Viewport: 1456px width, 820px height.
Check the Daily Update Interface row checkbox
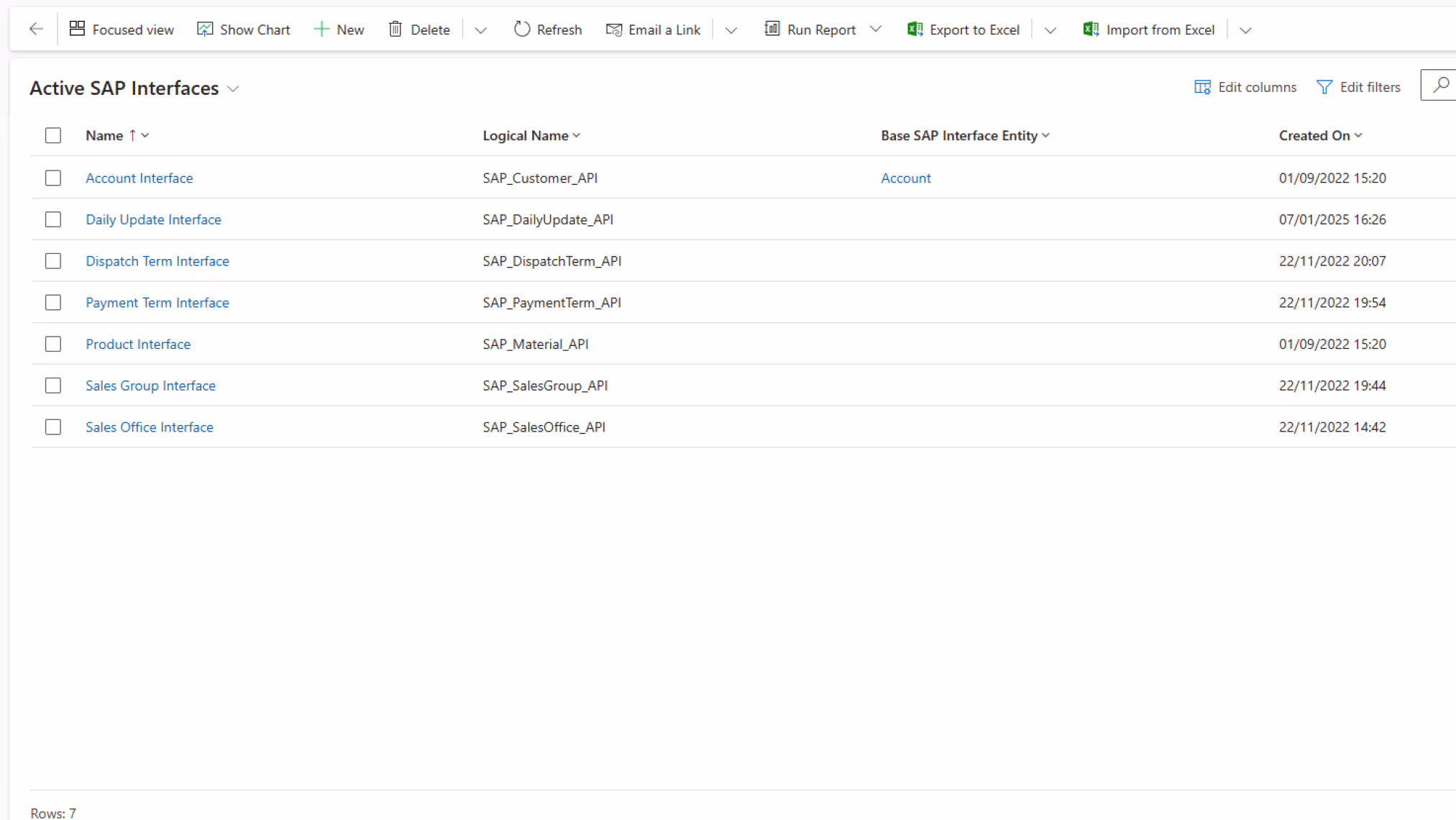(53, 219)
